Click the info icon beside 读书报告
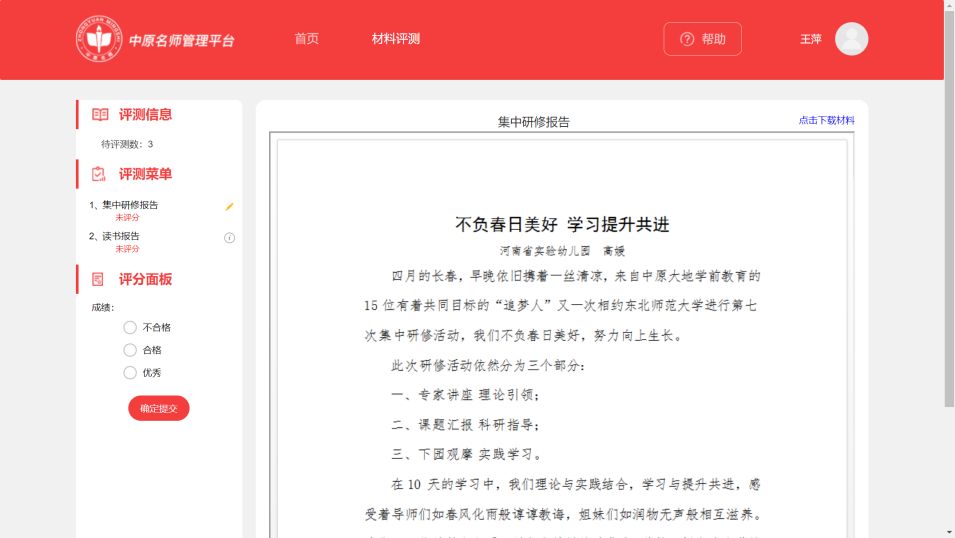The image size is (955, 538). pyautogui.click(x=229, y=238)
